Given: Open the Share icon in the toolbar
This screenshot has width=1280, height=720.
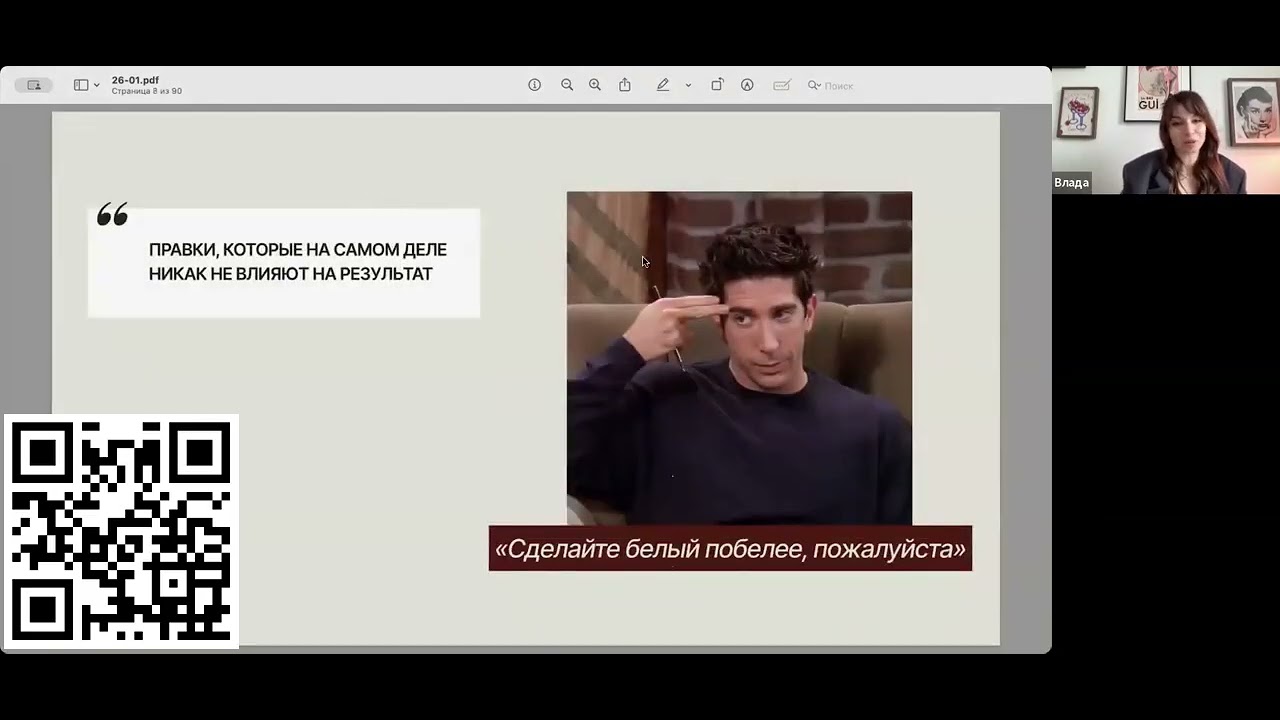Looking at the screenshot, I should click(625, 85).
